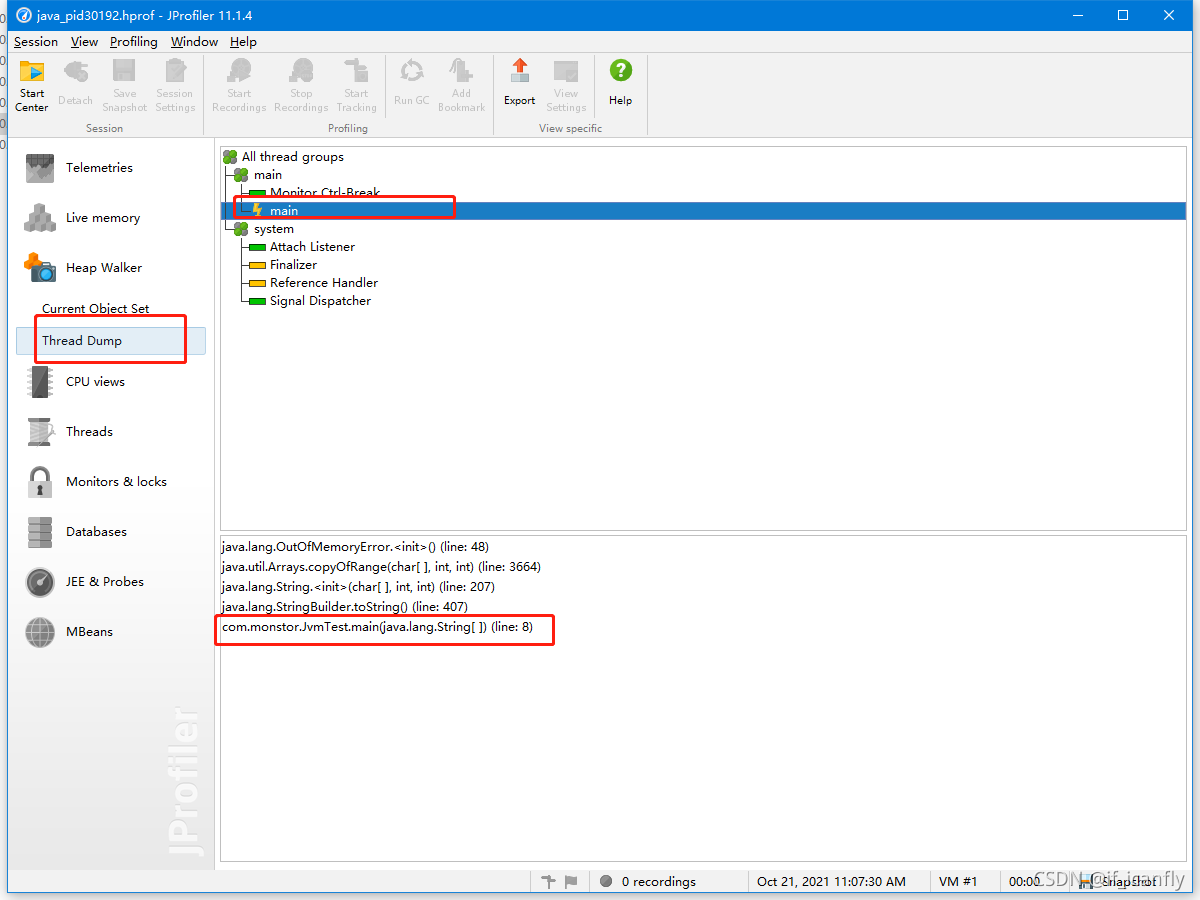Open the MBeans globe icon

(40, 632)
